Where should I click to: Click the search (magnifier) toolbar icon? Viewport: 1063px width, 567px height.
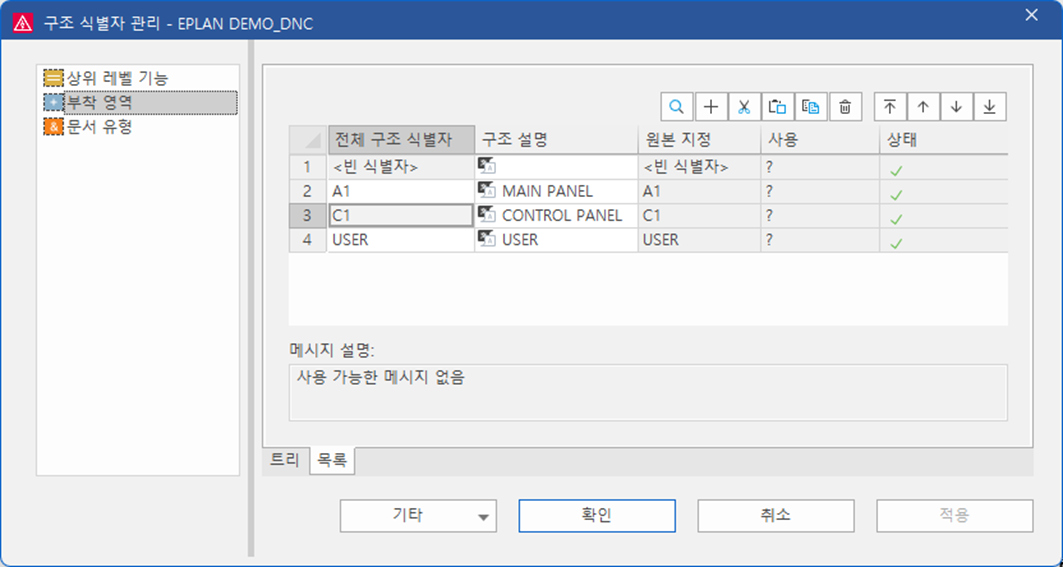pyautogui.click(x=677, y=107)
